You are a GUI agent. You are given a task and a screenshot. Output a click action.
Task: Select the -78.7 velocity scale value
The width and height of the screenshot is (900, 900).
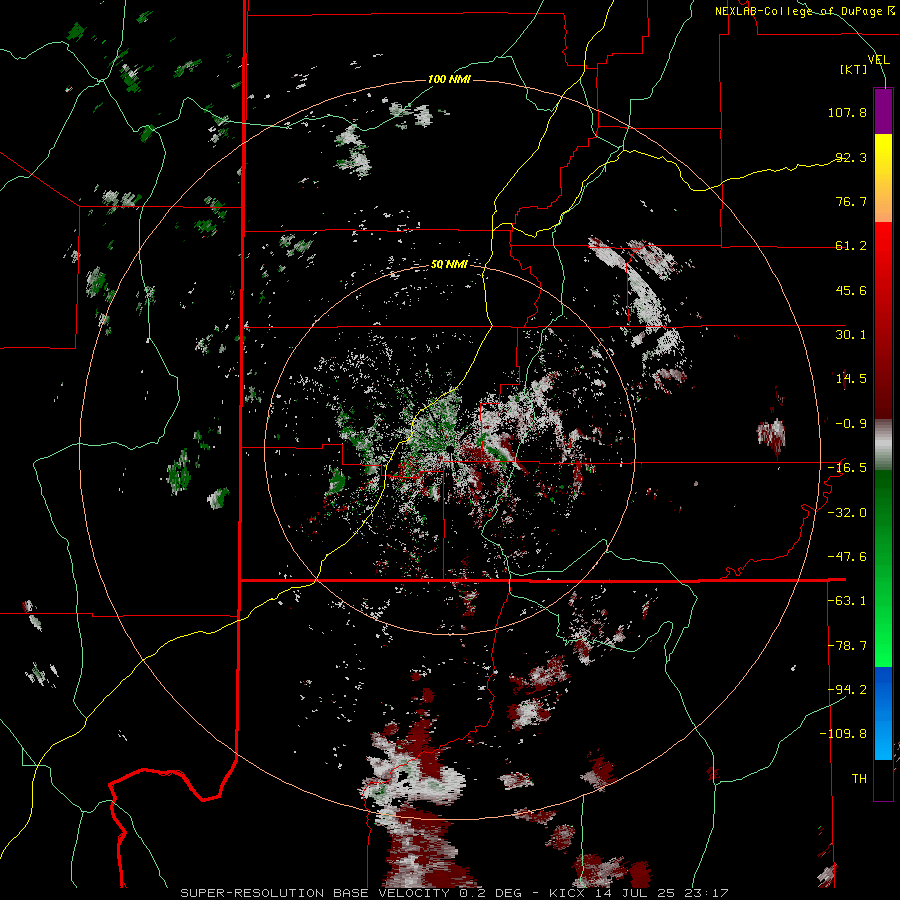[847, 646]
